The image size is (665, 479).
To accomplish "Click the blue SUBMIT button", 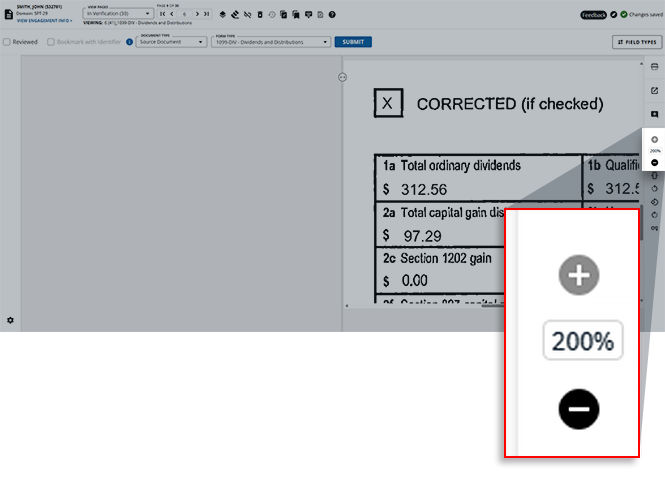I will 353,42.
